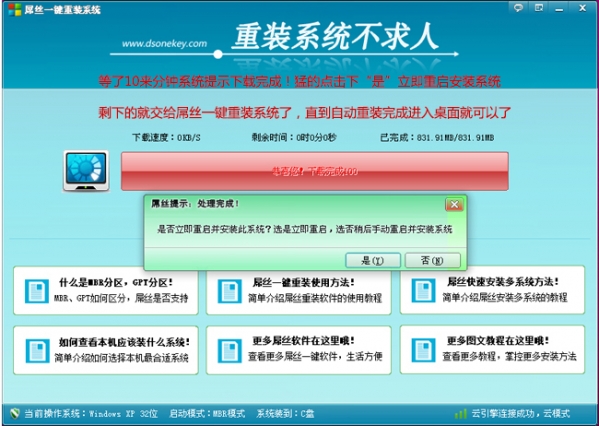
Task: Click description 简单介绍如何选择本机最合适系统
Action: (x=121, y=358)
